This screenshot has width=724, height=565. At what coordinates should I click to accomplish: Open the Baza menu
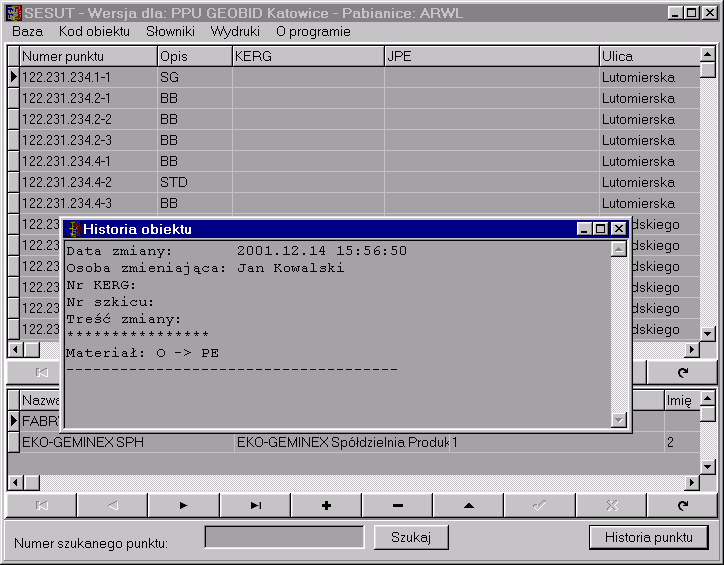(x=27, y=31)
